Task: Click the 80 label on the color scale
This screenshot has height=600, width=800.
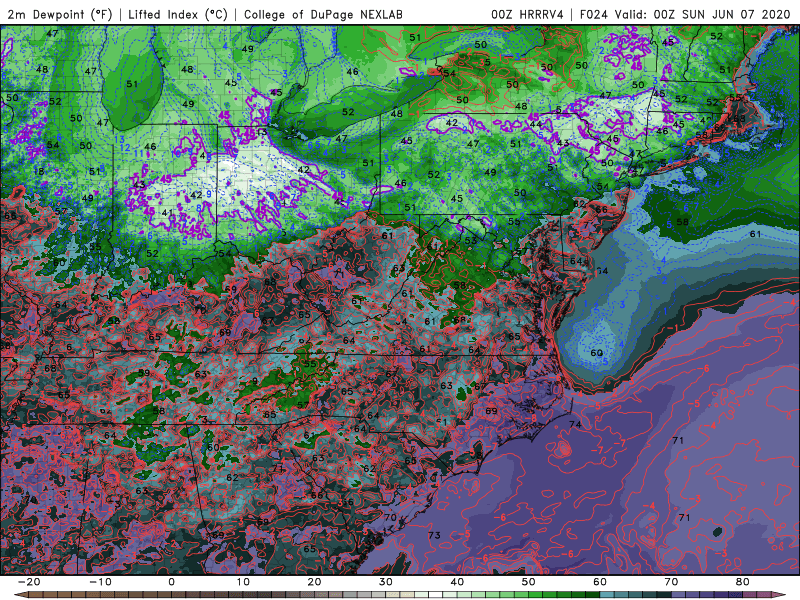Action: click(743, 582)
